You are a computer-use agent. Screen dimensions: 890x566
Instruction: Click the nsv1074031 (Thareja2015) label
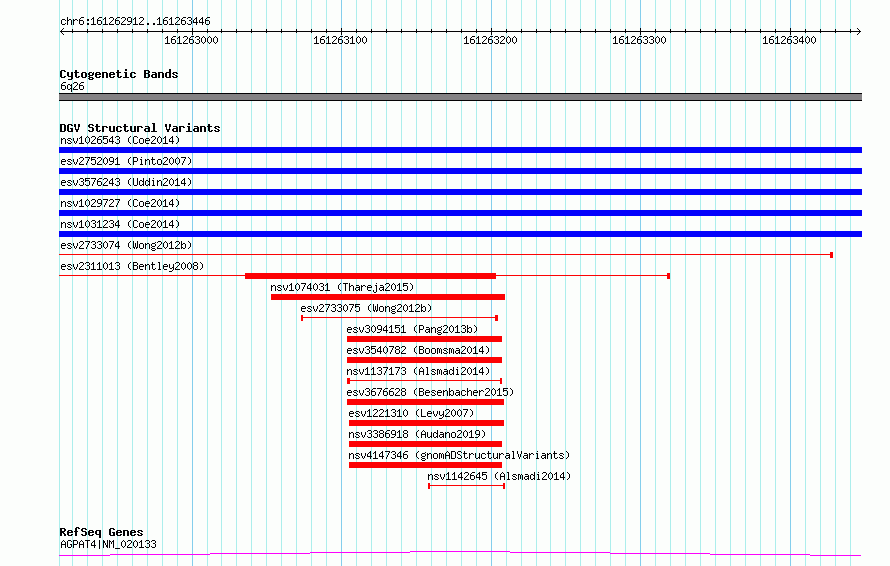coord(342,287)
